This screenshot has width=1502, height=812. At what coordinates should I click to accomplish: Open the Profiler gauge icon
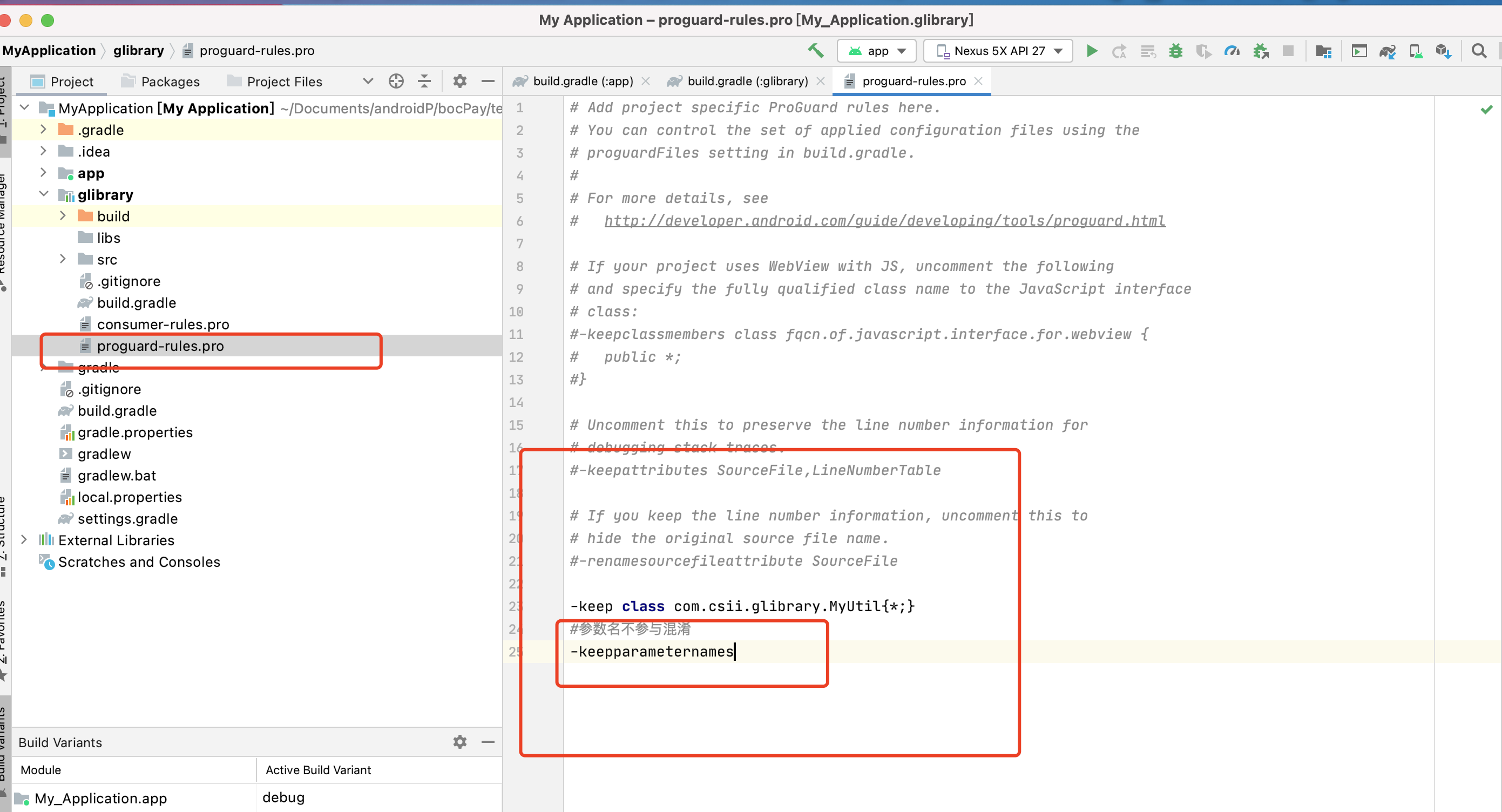[1232, 51]
